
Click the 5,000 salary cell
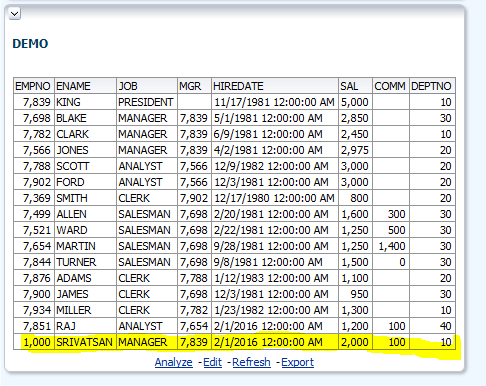(355, 102)
